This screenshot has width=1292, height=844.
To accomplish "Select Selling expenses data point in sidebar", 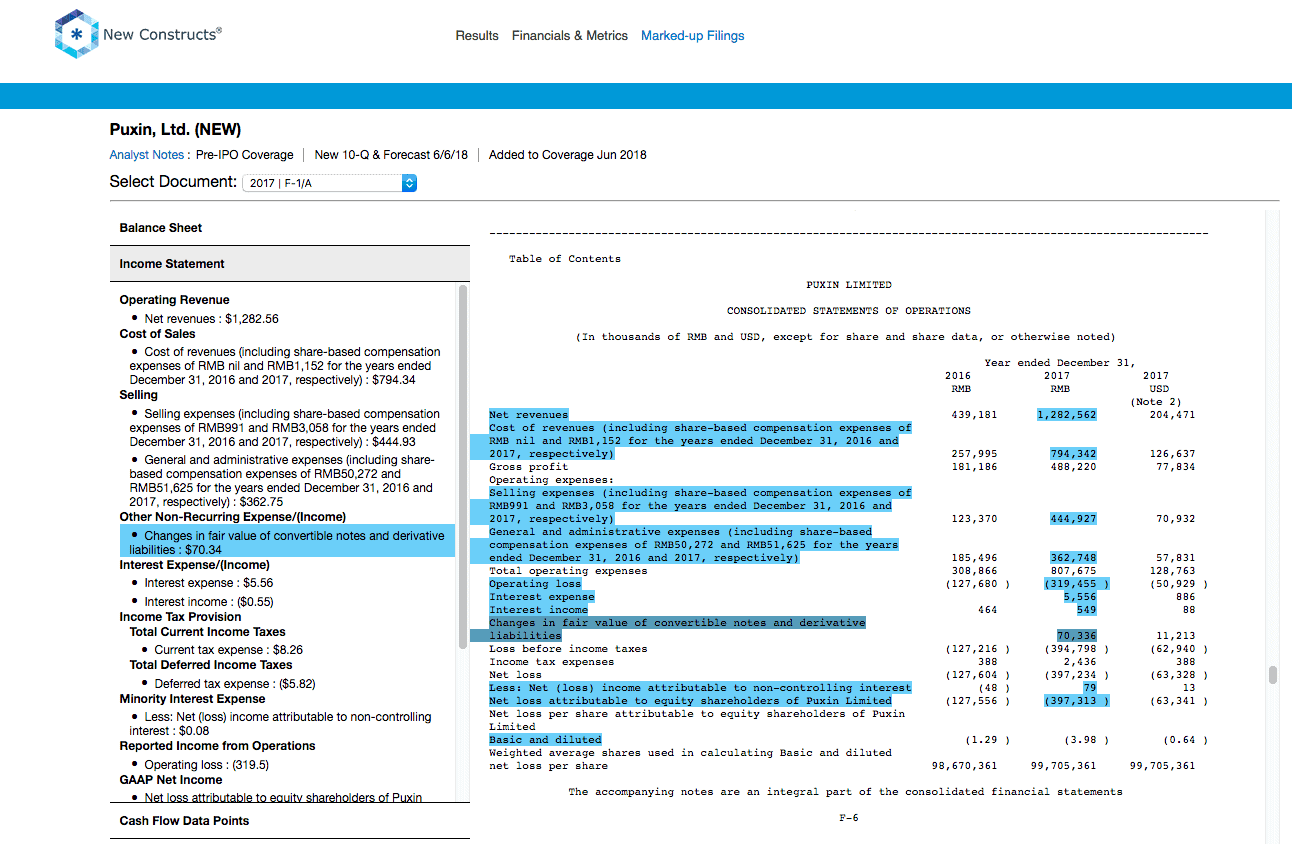I will [x=285, y=428].
